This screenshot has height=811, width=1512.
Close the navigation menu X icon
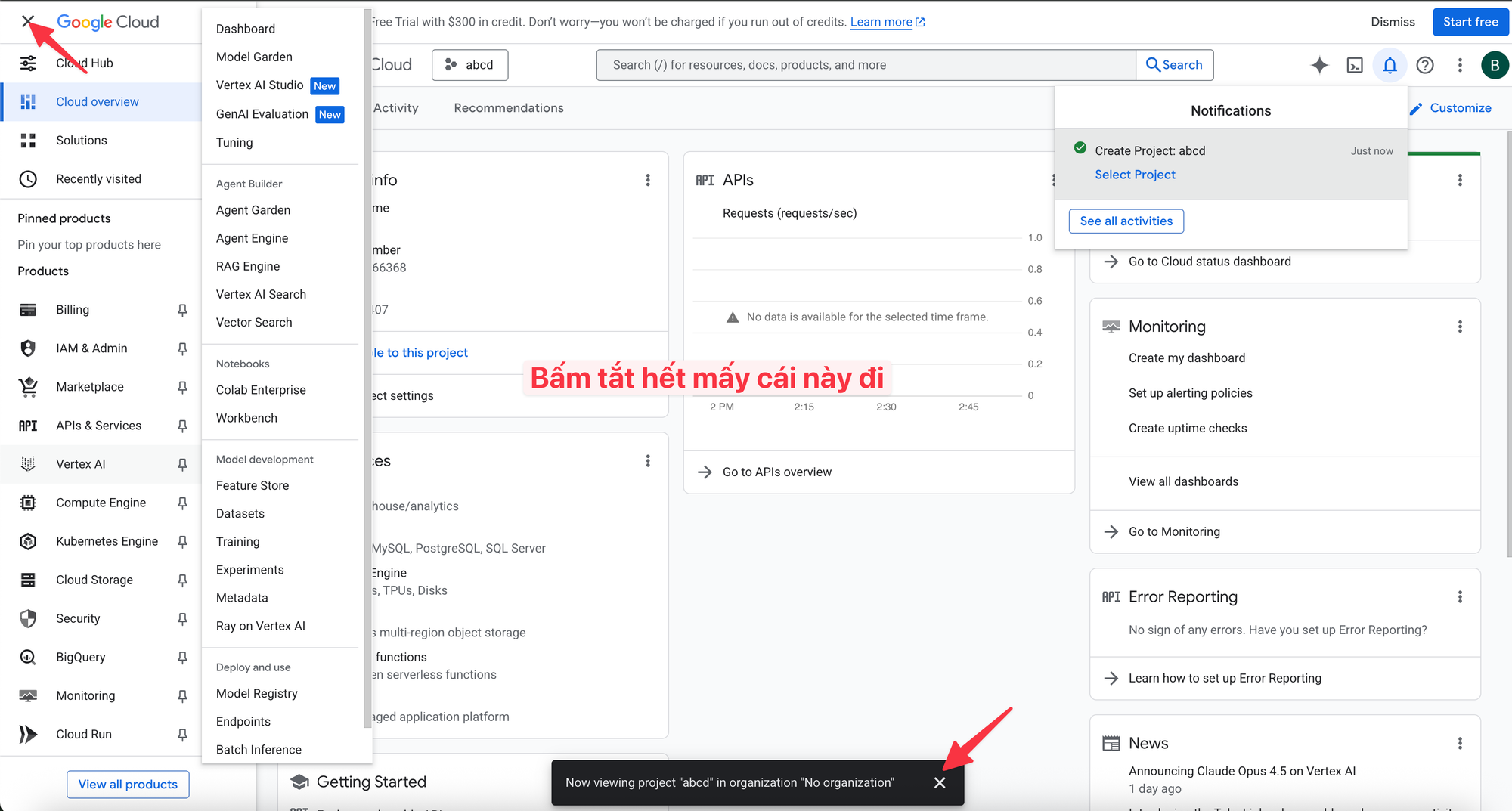[x=28, y=21]
